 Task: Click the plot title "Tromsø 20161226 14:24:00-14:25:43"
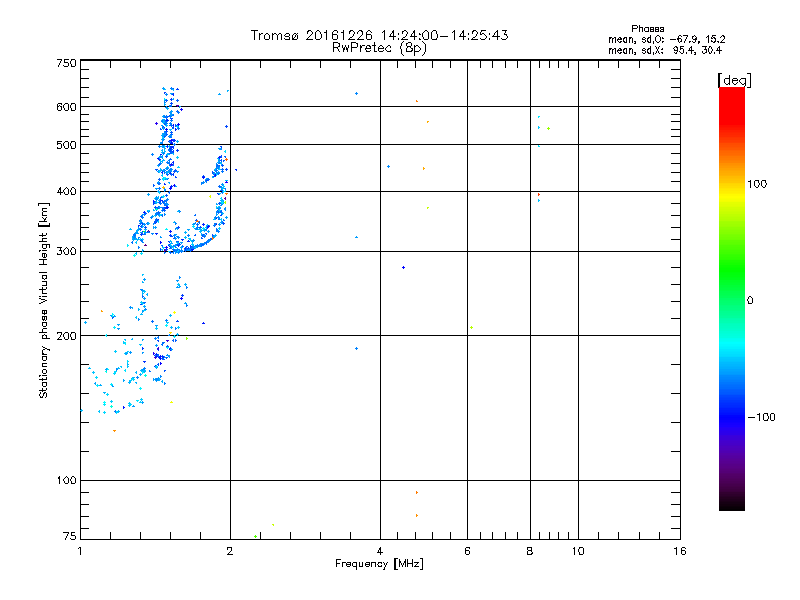click(x=379, y=35)
